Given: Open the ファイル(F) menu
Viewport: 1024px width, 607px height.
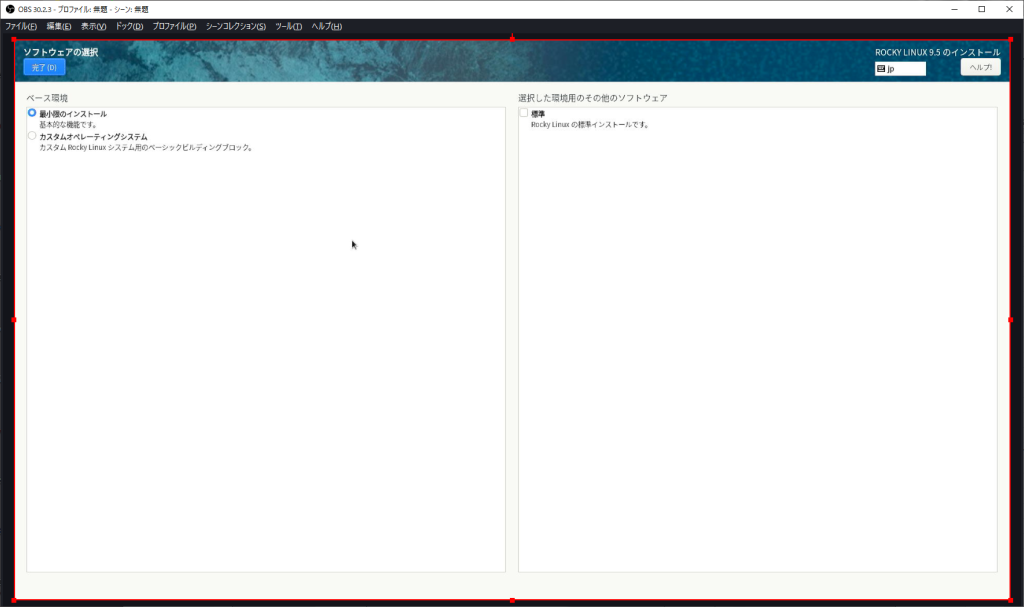Looking at the screenshot, I should [21, 26].
